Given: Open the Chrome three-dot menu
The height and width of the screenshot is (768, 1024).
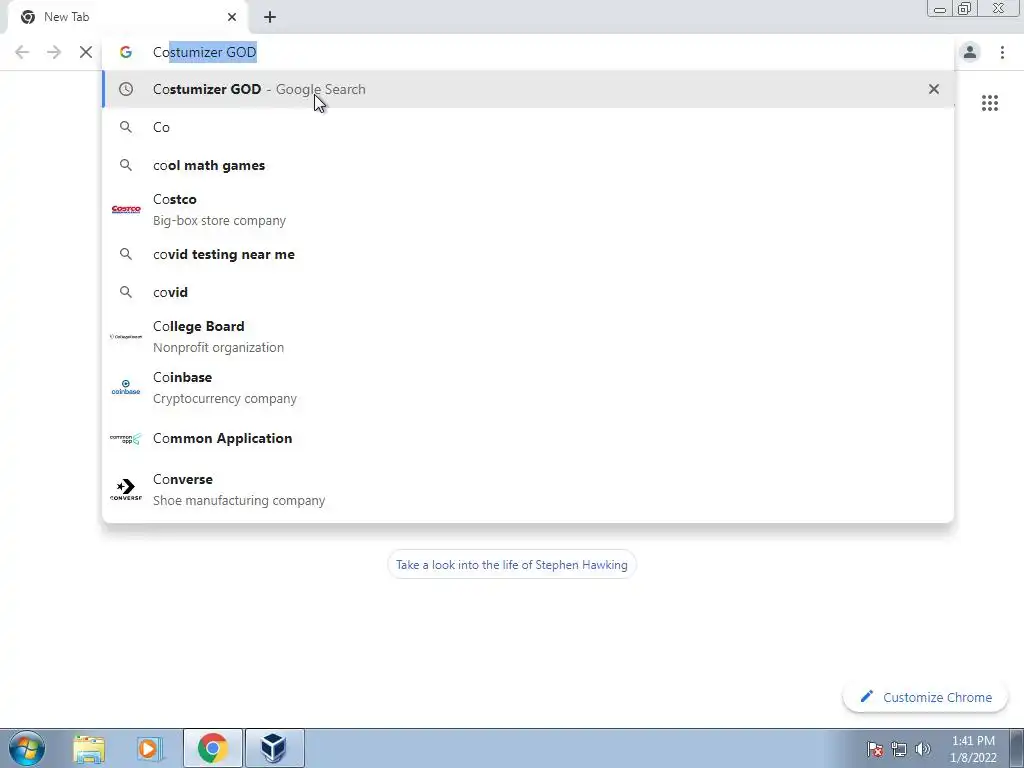Looking at the screenshot, I should [x=1002, y=52].
